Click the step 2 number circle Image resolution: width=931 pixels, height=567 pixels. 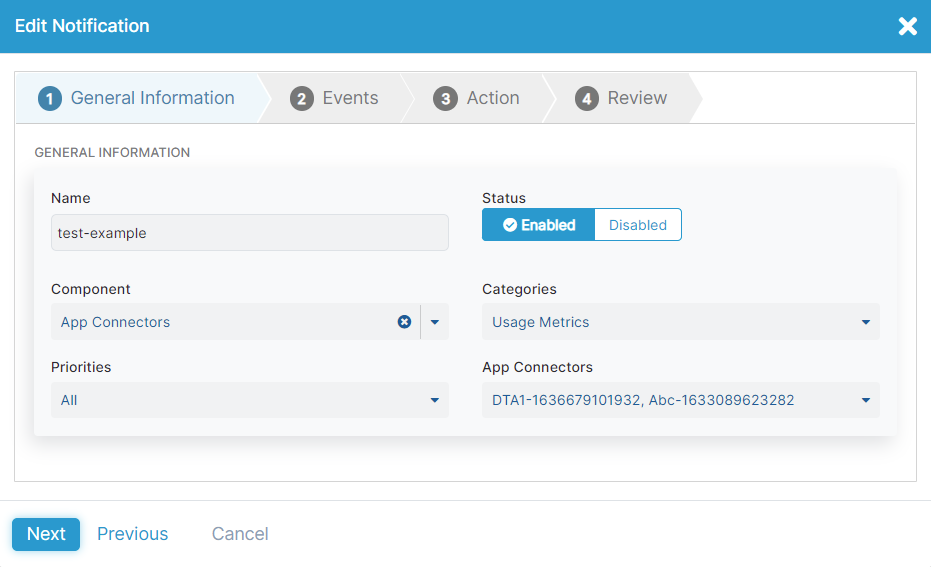pyautogui.click(x=301, y=98)
